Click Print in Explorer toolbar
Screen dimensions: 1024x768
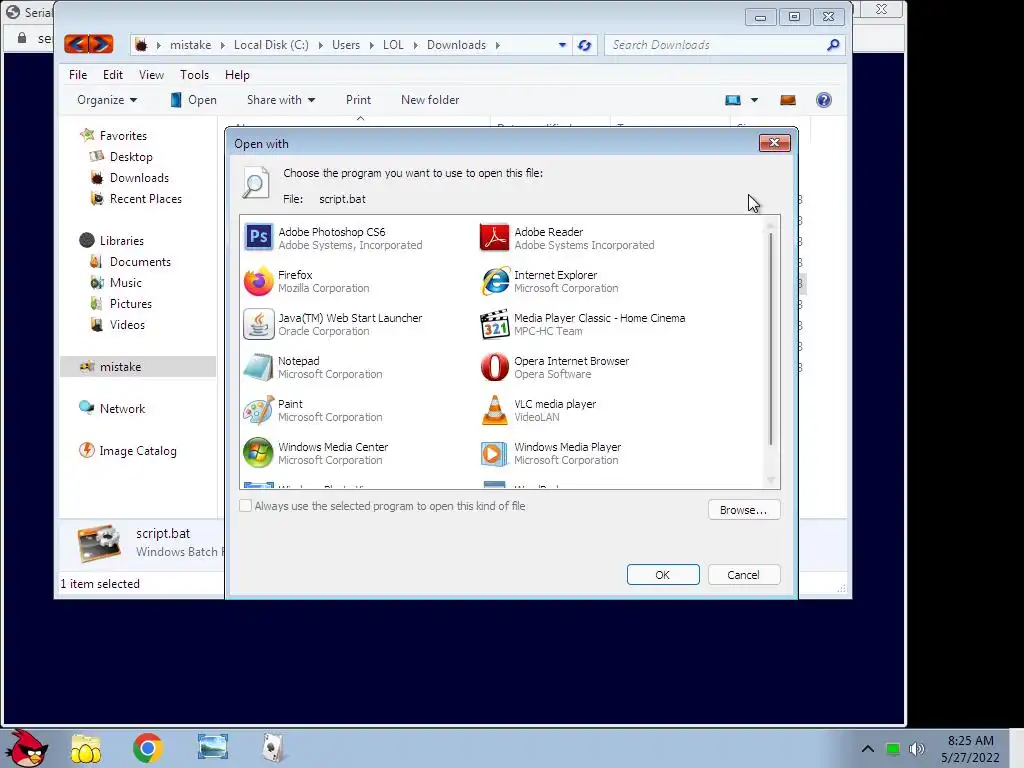coord(358,100)
